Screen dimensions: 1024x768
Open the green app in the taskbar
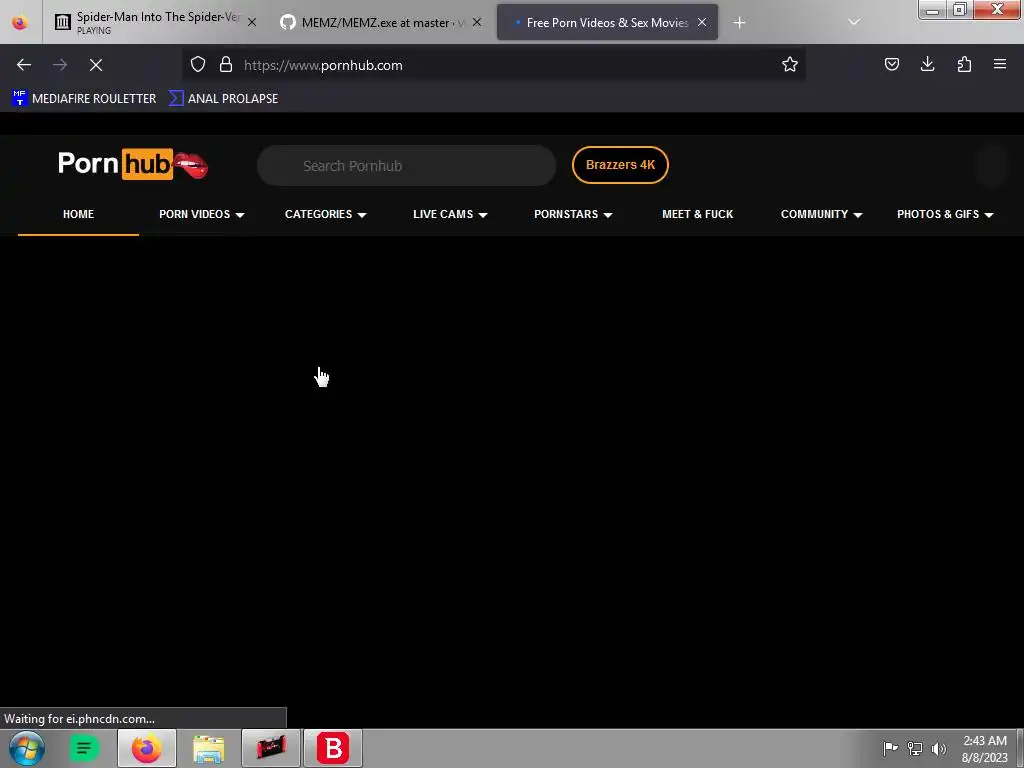[x=84, y=748]
